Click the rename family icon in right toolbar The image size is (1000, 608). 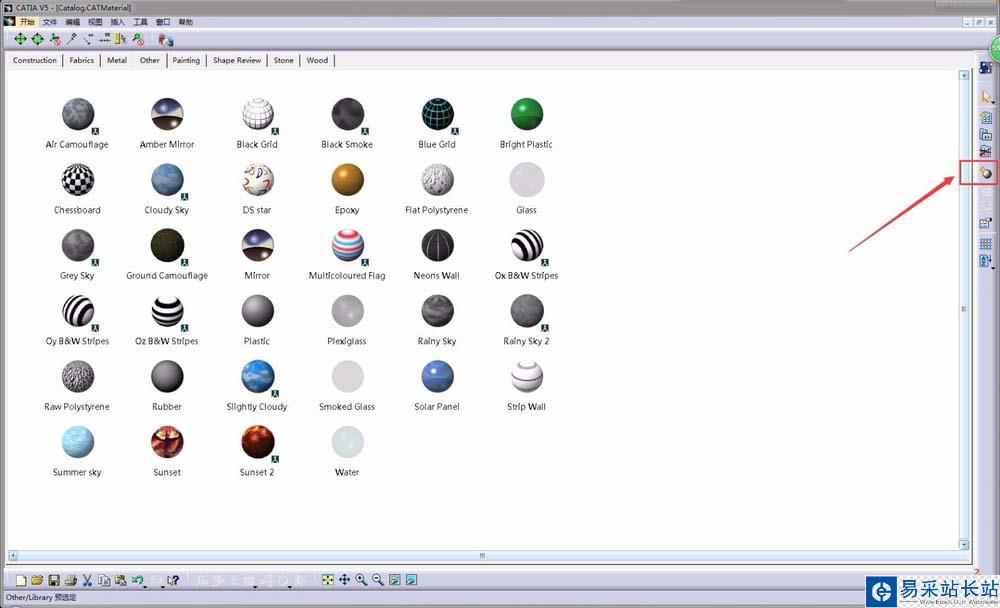(986, 135)
